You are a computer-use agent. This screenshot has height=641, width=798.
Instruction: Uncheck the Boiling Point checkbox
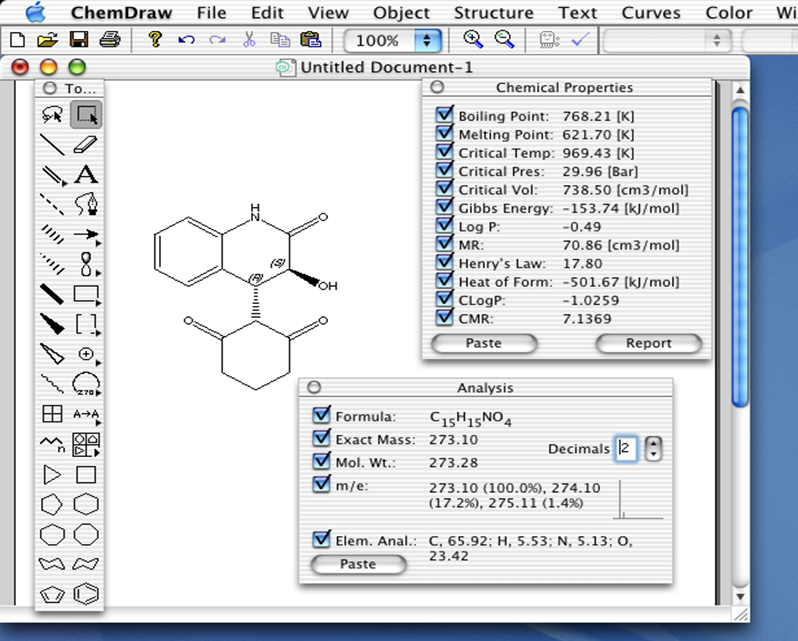tap(444, 113)
